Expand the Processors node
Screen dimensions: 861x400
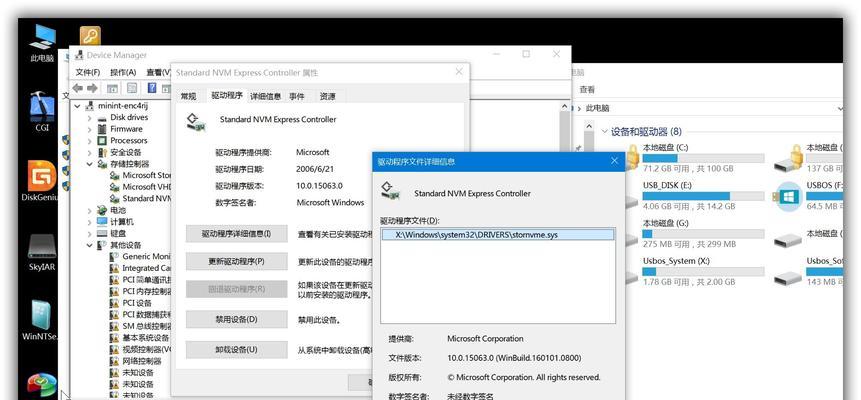click(x=90, y=141)
